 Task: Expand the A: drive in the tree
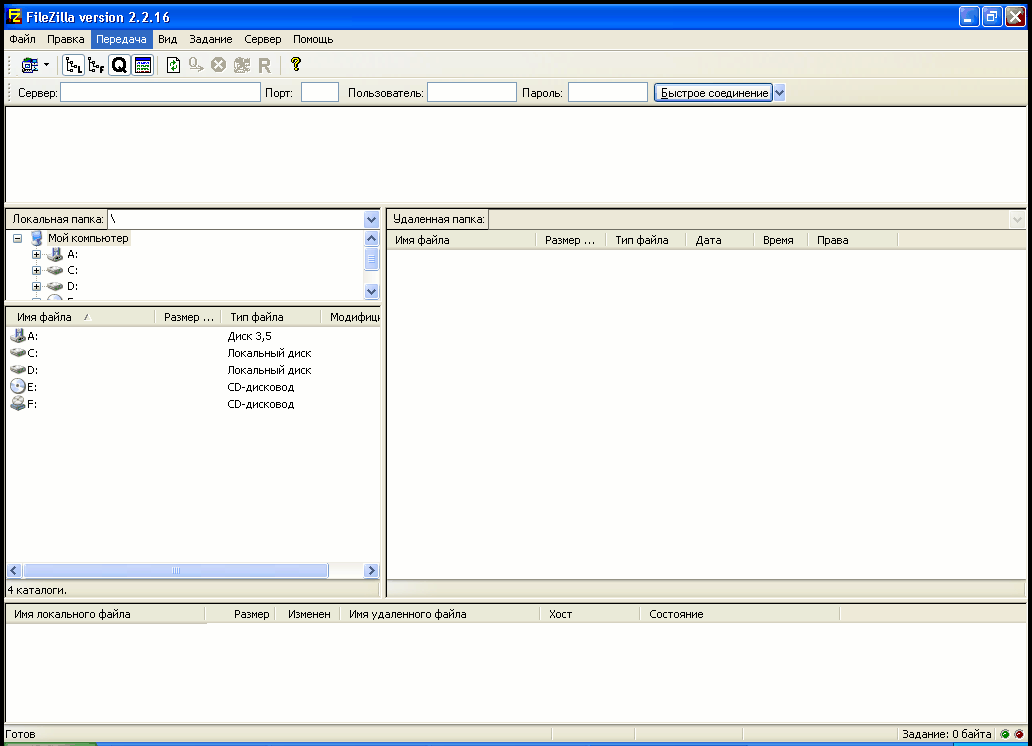36,254
